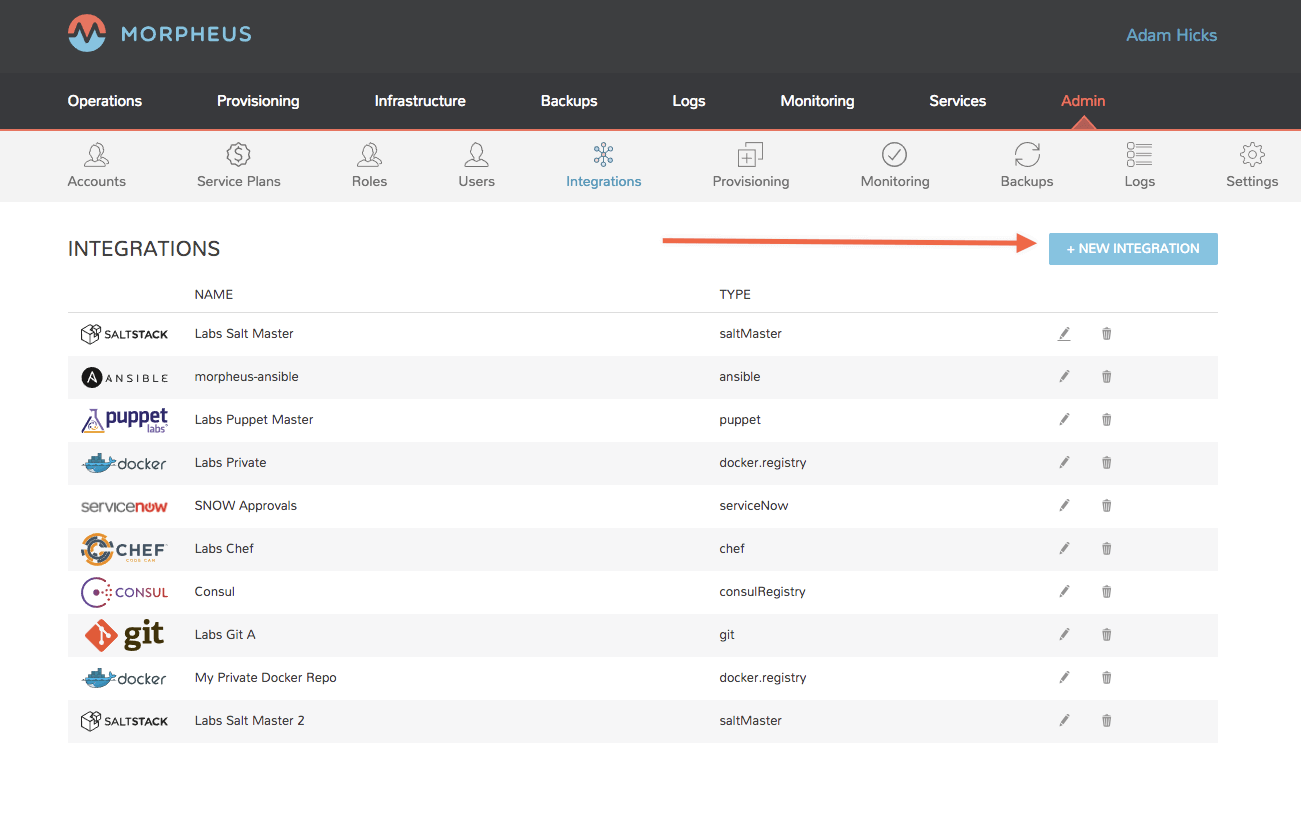Go to Roles admin page
Image resolution: width=1301 pixels, height=829 pixels.
[x=369, y=166]
